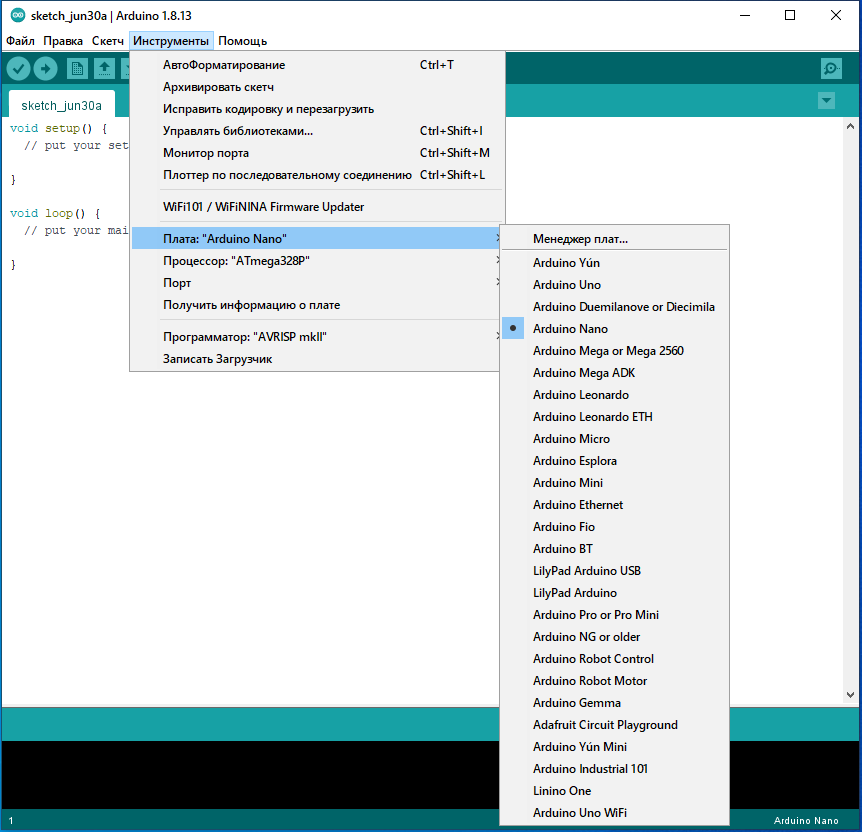This screenshot has width=862, height=832.
Task: Open the Serial Monitor magnifier icon
Action: click(831, 68)
